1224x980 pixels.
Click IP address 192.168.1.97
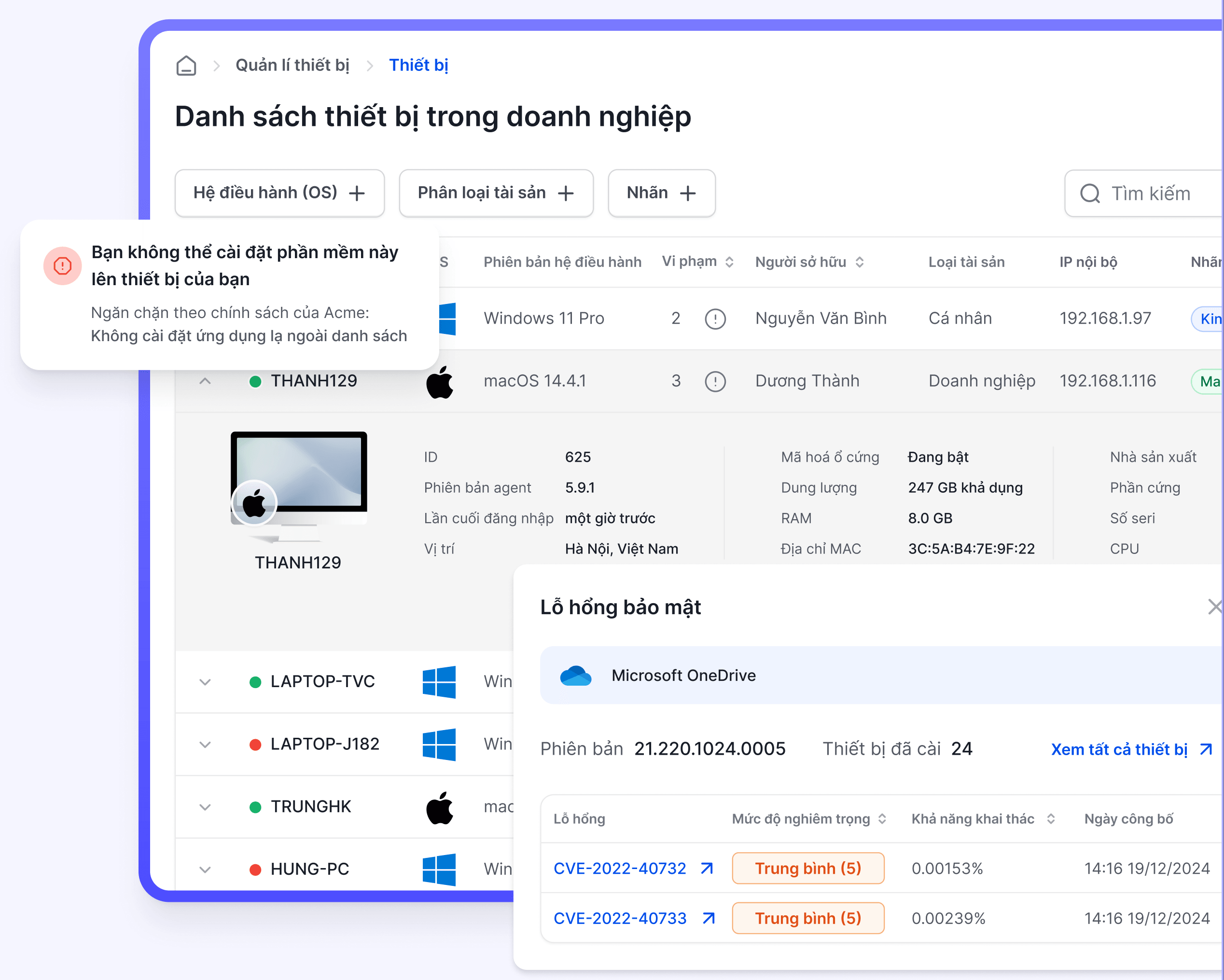pos(1105,318)
